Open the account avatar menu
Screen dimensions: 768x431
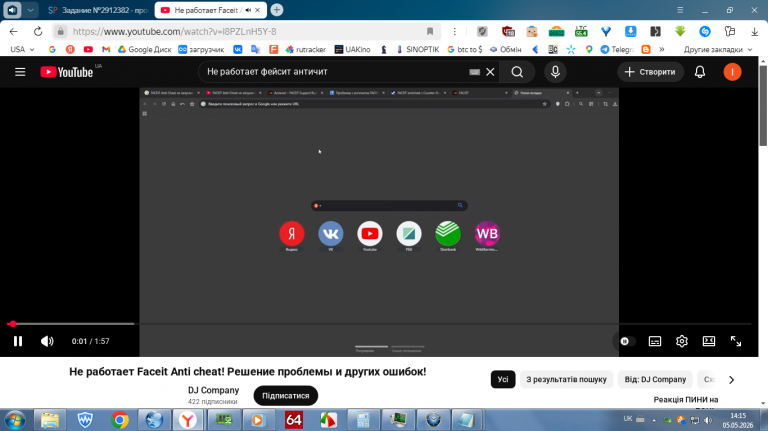pos(732,72)
